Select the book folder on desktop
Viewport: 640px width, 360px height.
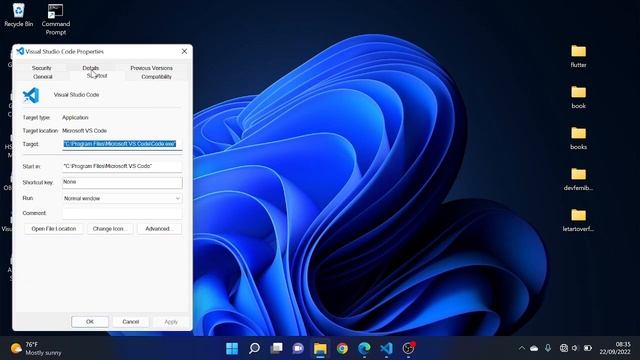(x=578, y=97)
